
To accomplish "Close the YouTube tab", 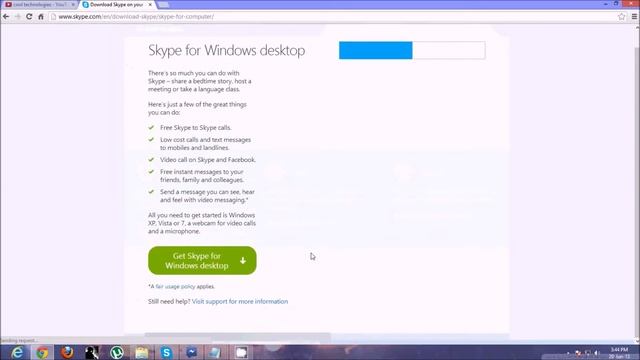I will 73,4.
